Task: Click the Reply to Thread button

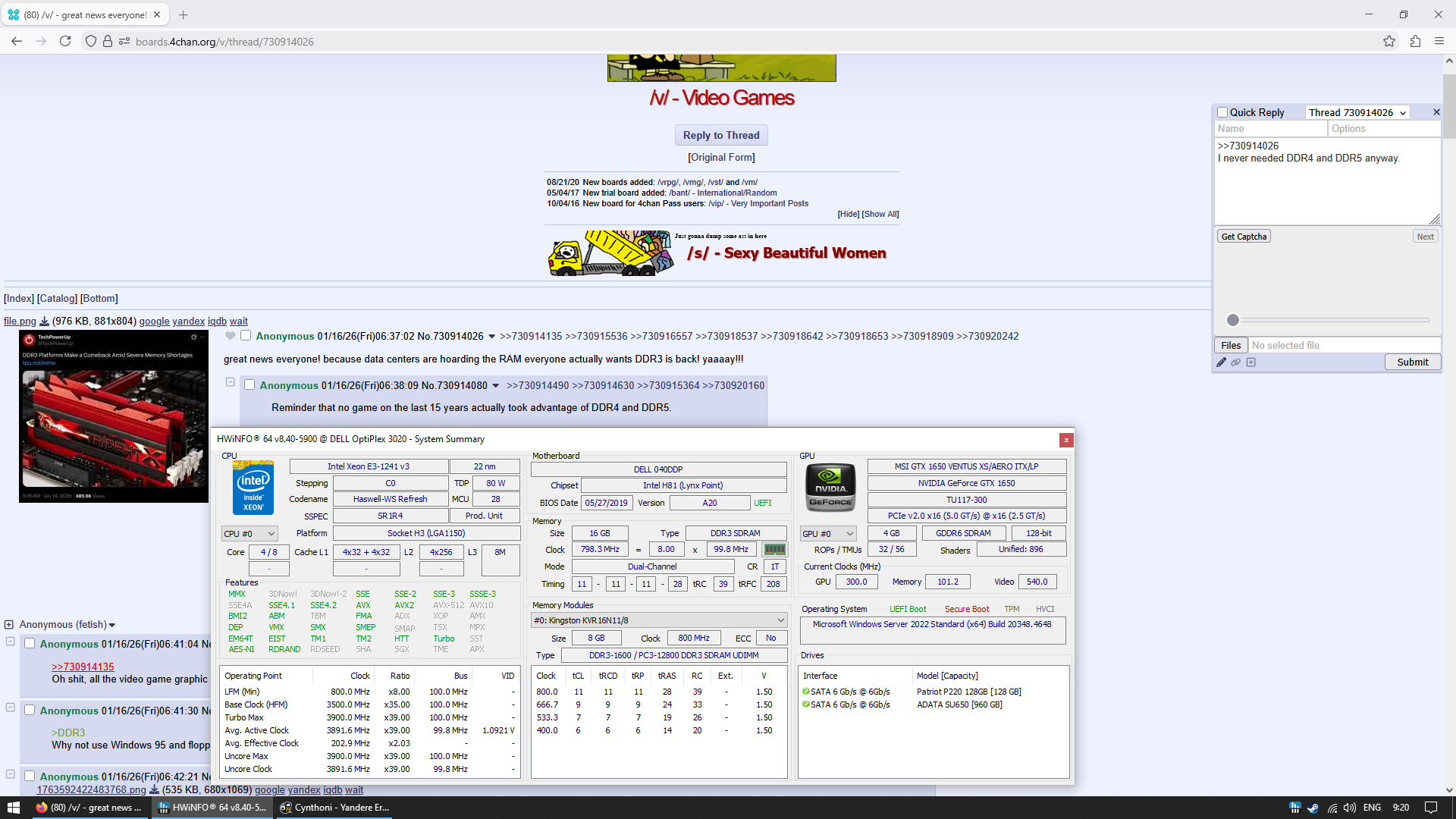Action: coord(720,135)
